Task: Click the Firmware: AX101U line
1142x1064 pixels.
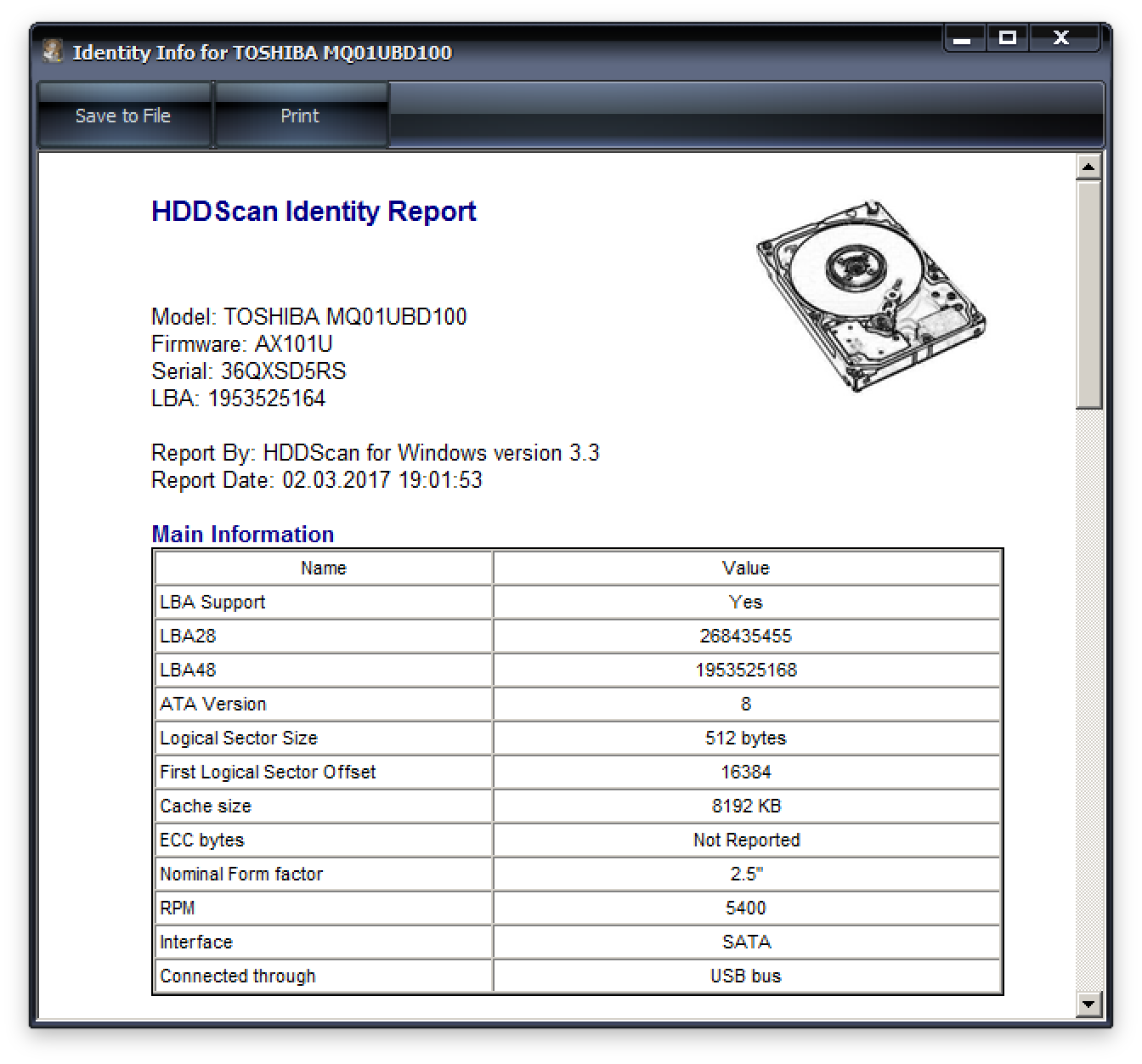Action: click(x=242, y=344)
